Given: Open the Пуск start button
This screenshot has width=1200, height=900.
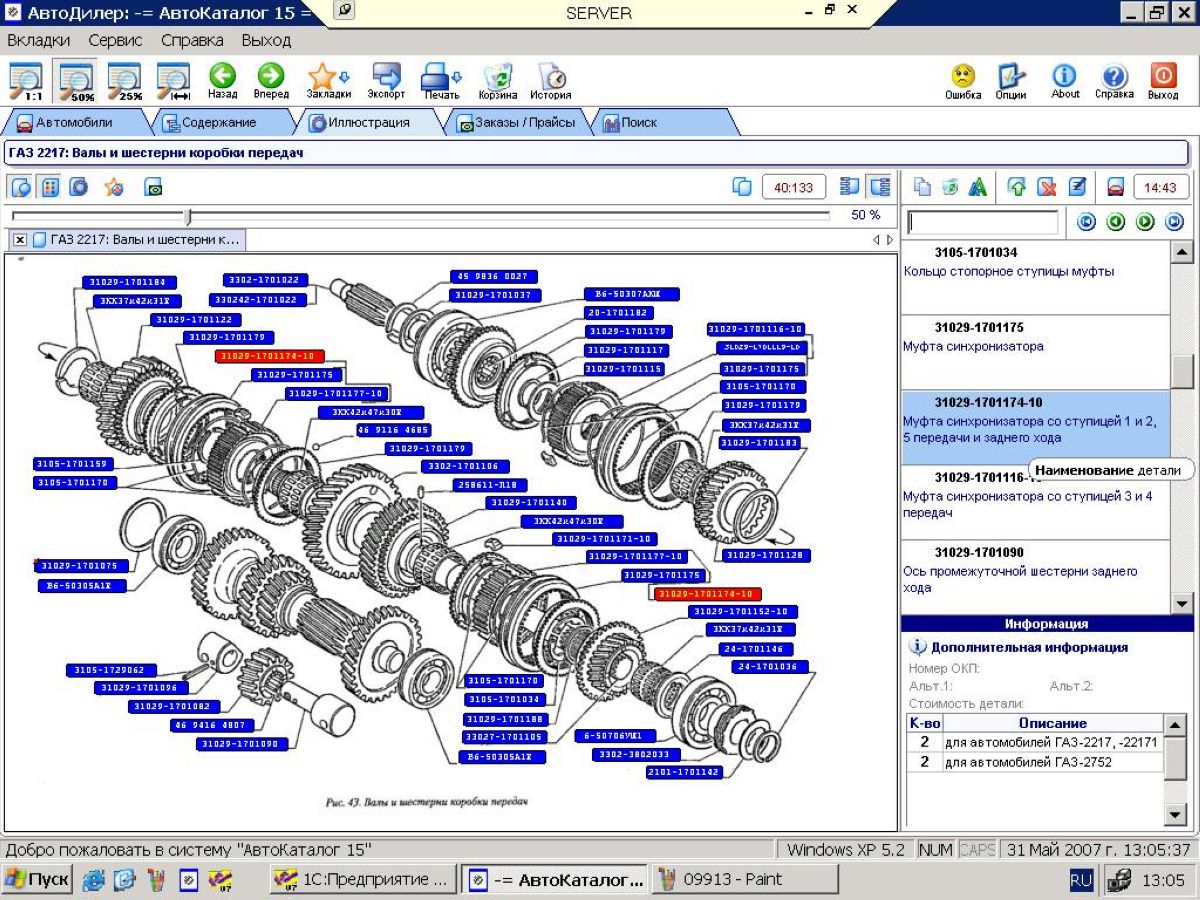Looking at the screenshot, I should pyautogui.click(x=37, y=880).
